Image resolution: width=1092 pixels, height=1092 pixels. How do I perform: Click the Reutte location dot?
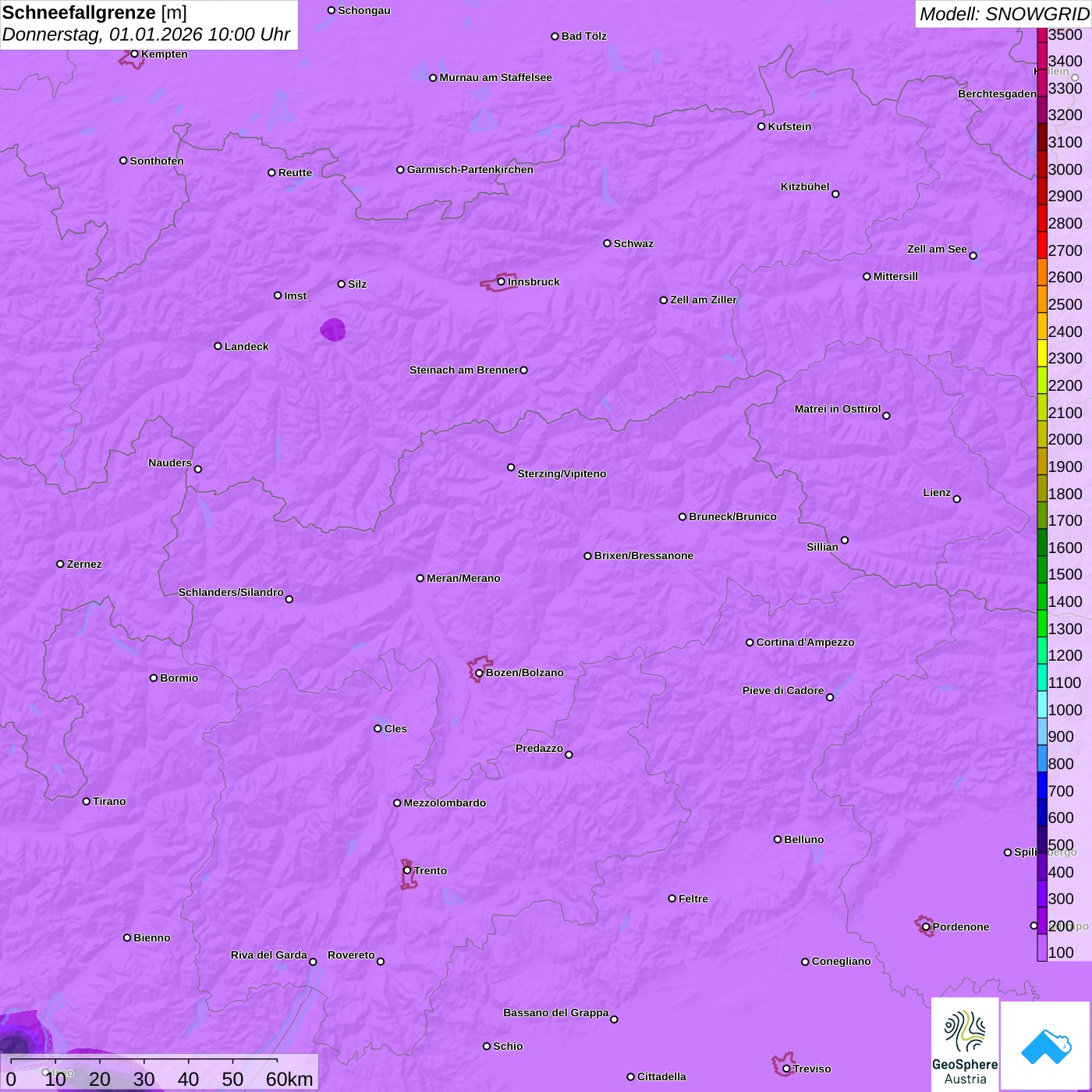tap(271, 172)
